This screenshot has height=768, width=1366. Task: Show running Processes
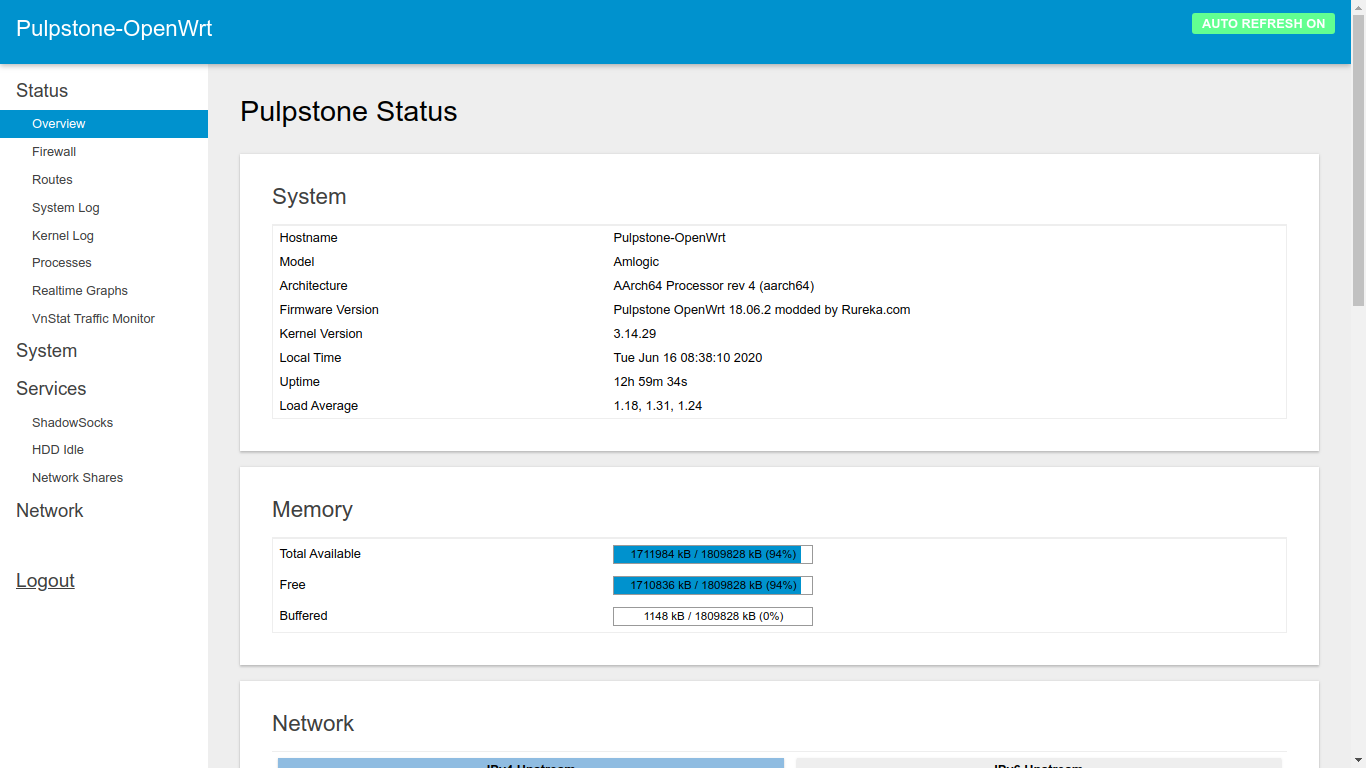(x=62, y=263)
